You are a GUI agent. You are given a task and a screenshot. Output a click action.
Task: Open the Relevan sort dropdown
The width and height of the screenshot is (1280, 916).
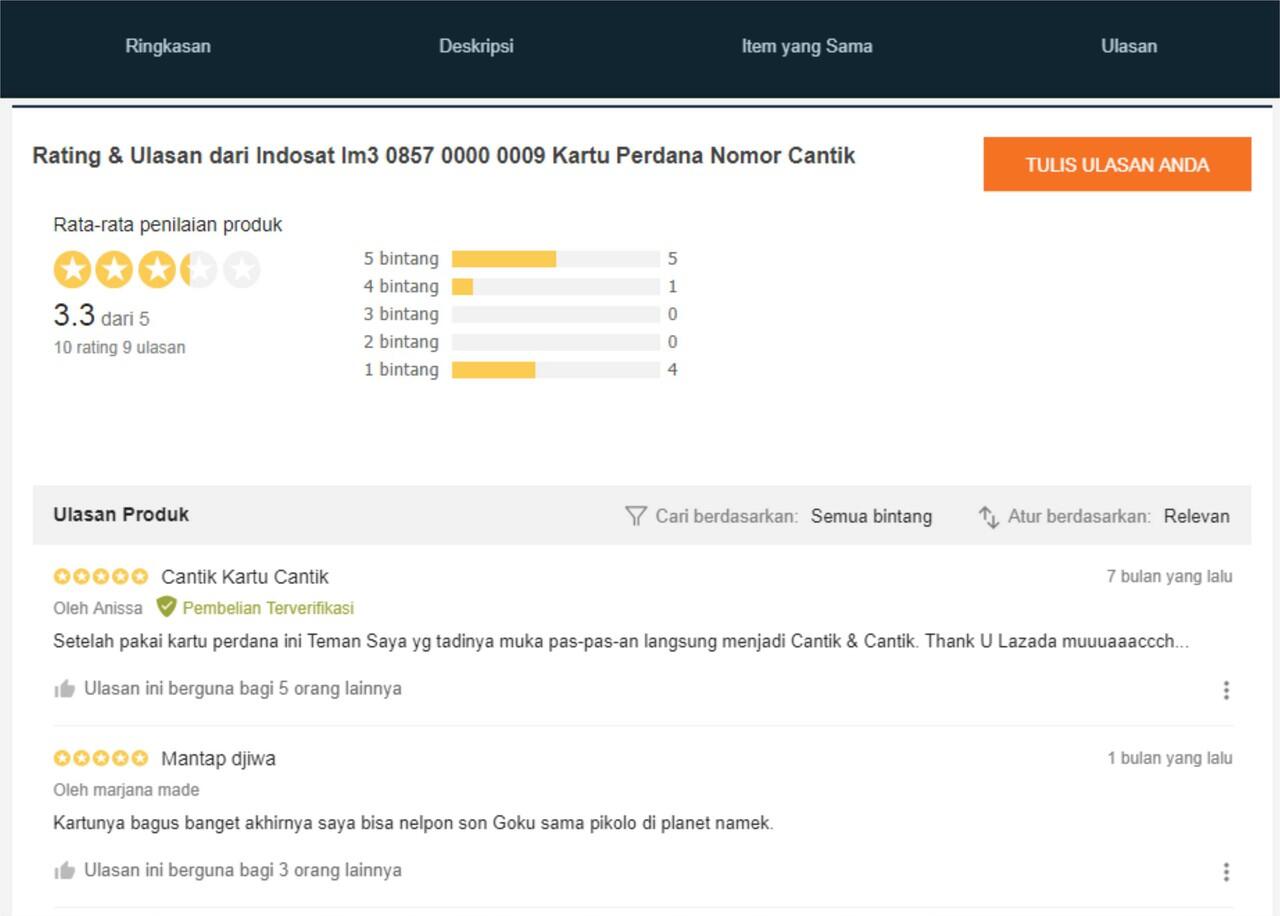coord(1197,516)
